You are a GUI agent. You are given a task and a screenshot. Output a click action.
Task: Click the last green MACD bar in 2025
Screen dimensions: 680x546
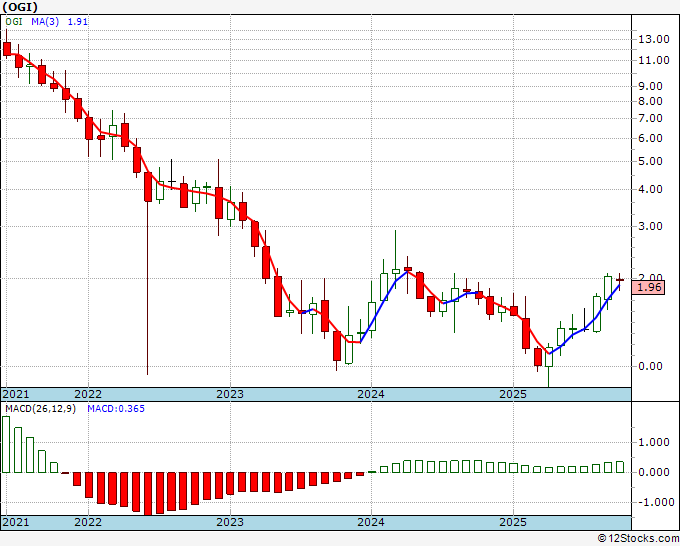click(620, 467)
